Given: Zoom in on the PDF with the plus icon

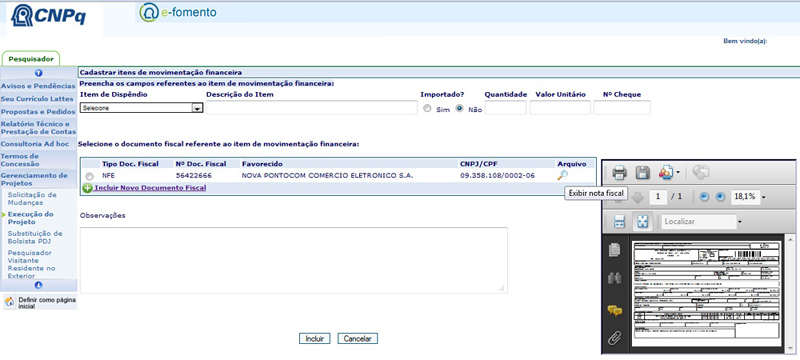Looking at the screenshot, I should [x=720, y=197].
